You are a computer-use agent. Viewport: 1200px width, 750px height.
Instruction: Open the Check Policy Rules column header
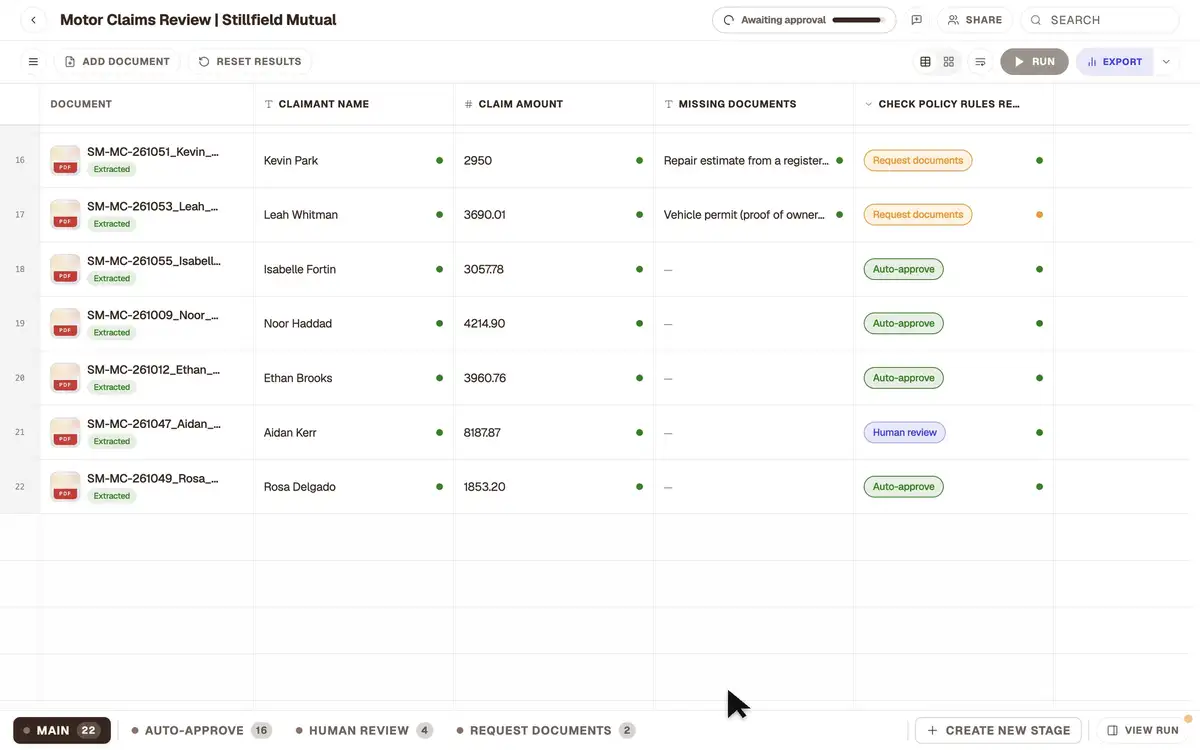[x=953, y=104]
